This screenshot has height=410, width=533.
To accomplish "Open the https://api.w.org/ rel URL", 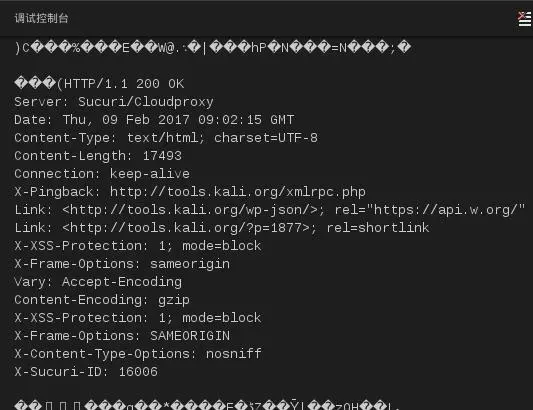I will pyautogui.click(x=445, y=210).
